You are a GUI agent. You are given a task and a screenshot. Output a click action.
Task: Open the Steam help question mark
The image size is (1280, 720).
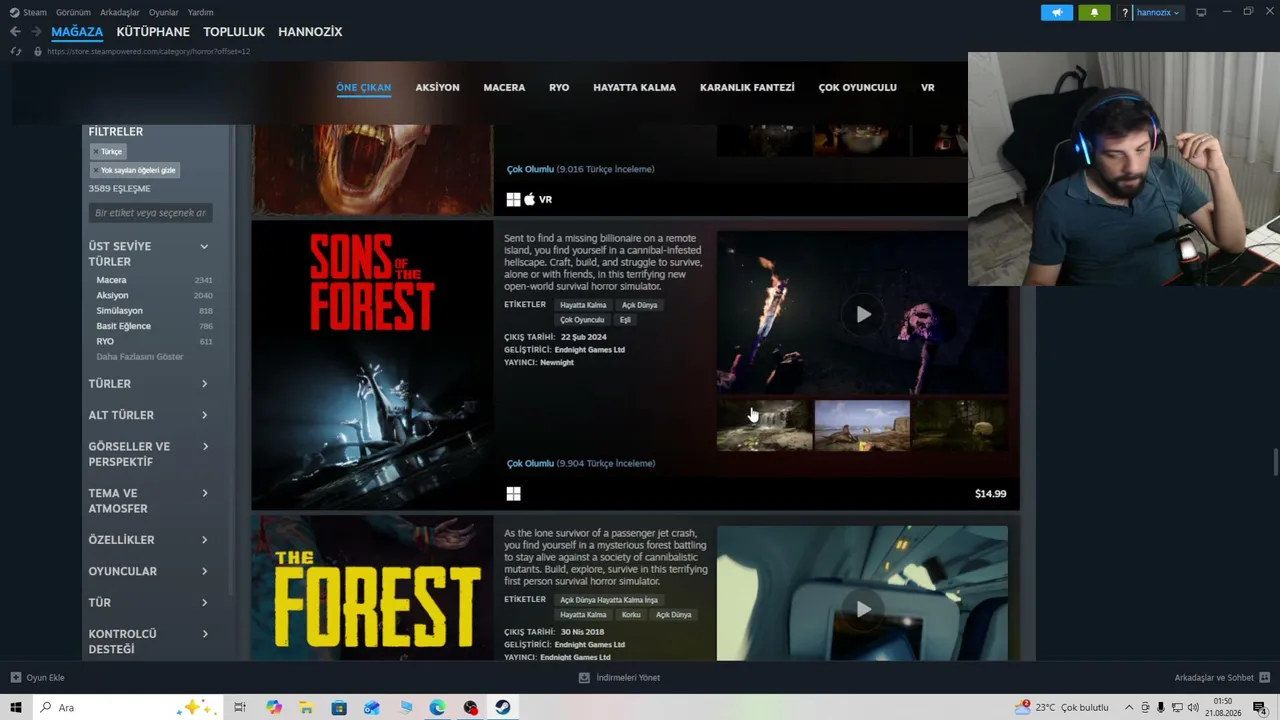click(x=1125, y=13)
